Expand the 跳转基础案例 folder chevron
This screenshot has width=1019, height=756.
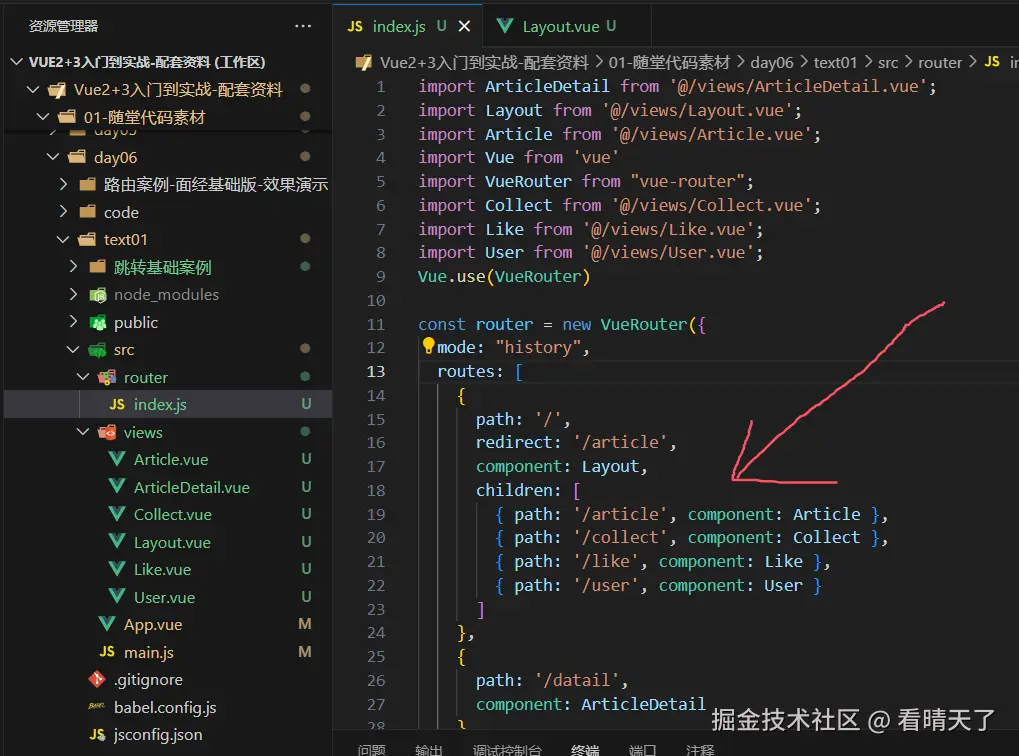tap(73, 267)
